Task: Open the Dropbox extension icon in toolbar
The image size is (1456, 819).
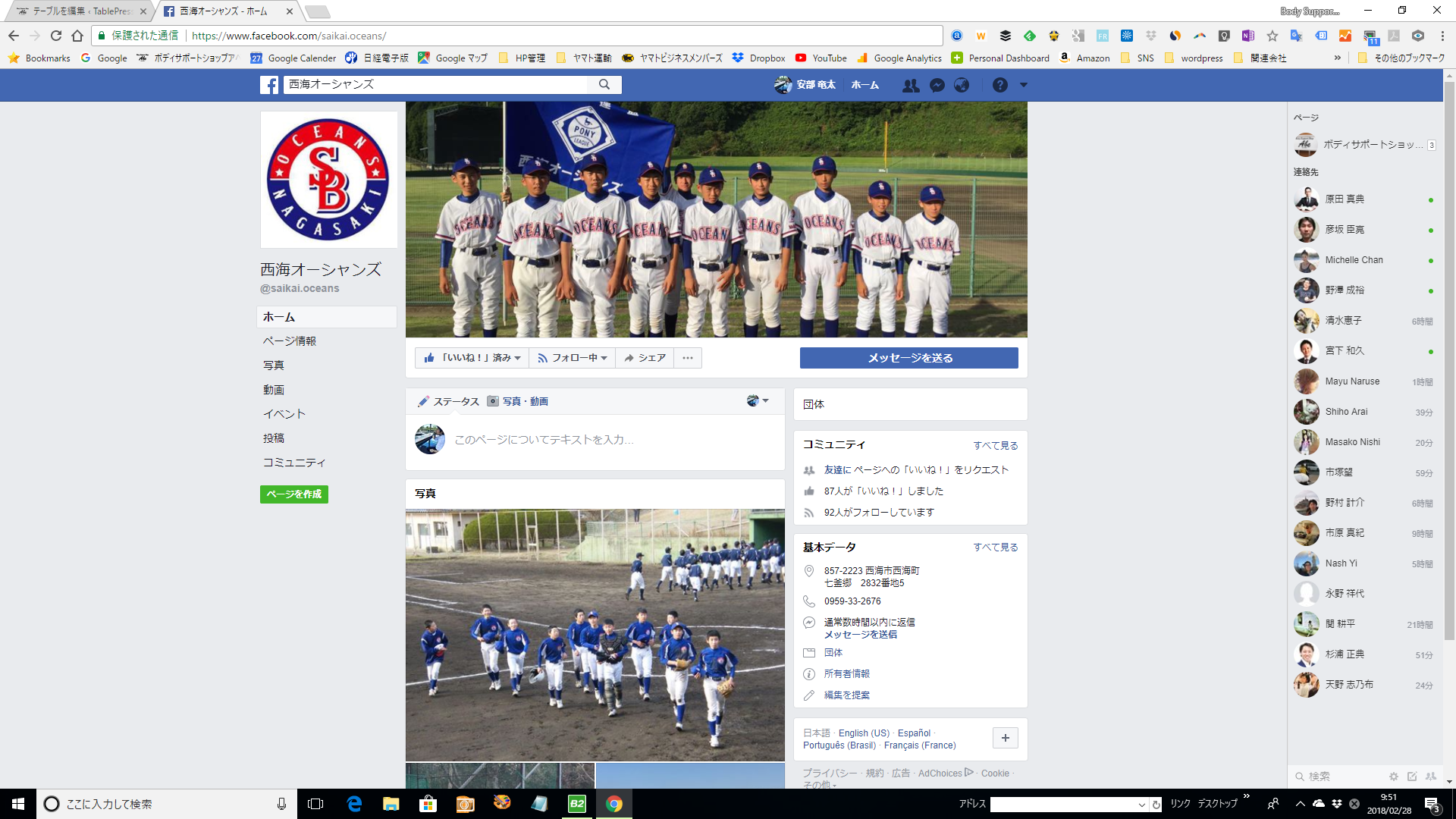Action: [x=1151, y=36]
